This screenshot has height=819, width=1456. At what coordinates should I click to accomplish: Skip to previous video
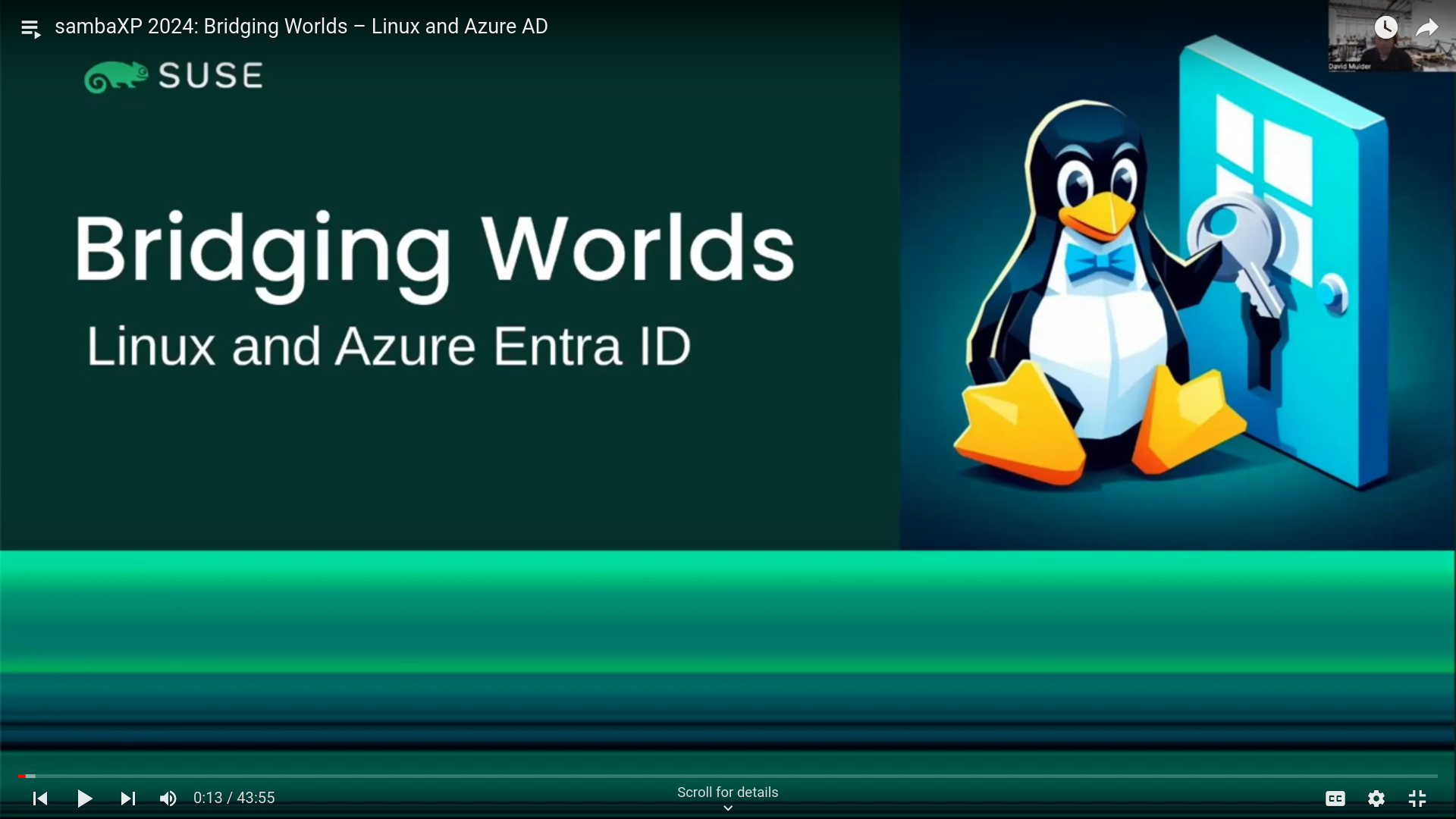click(40, 799)
